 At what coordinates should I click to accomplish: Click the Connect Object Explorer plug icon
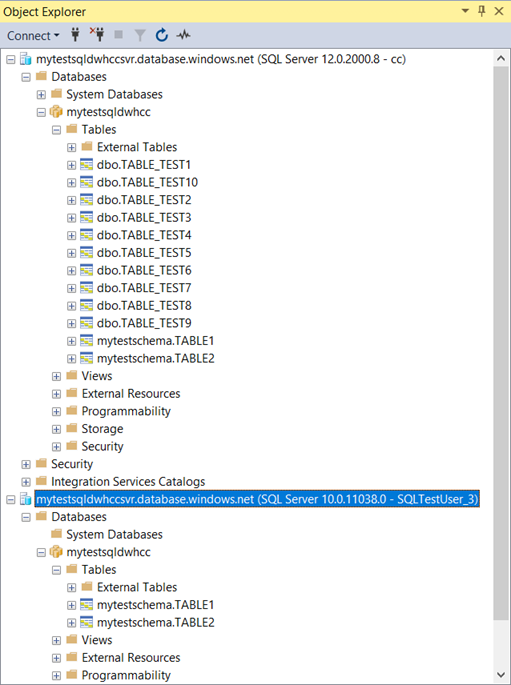click(x=76, y=35)
